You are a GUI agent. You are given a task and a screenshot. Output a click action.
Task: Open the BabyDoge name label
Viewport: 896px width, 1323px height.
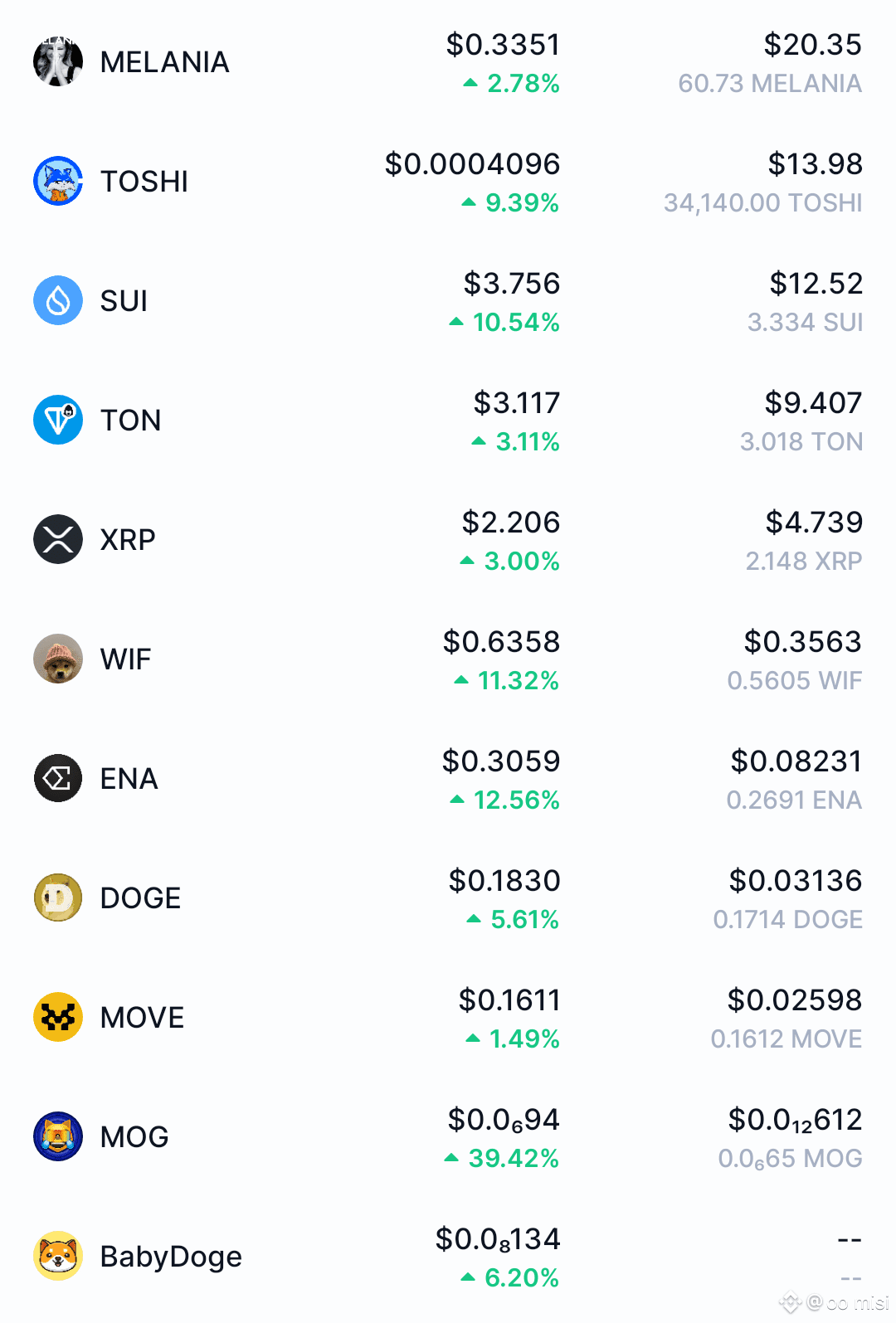tap(171, 1257)
